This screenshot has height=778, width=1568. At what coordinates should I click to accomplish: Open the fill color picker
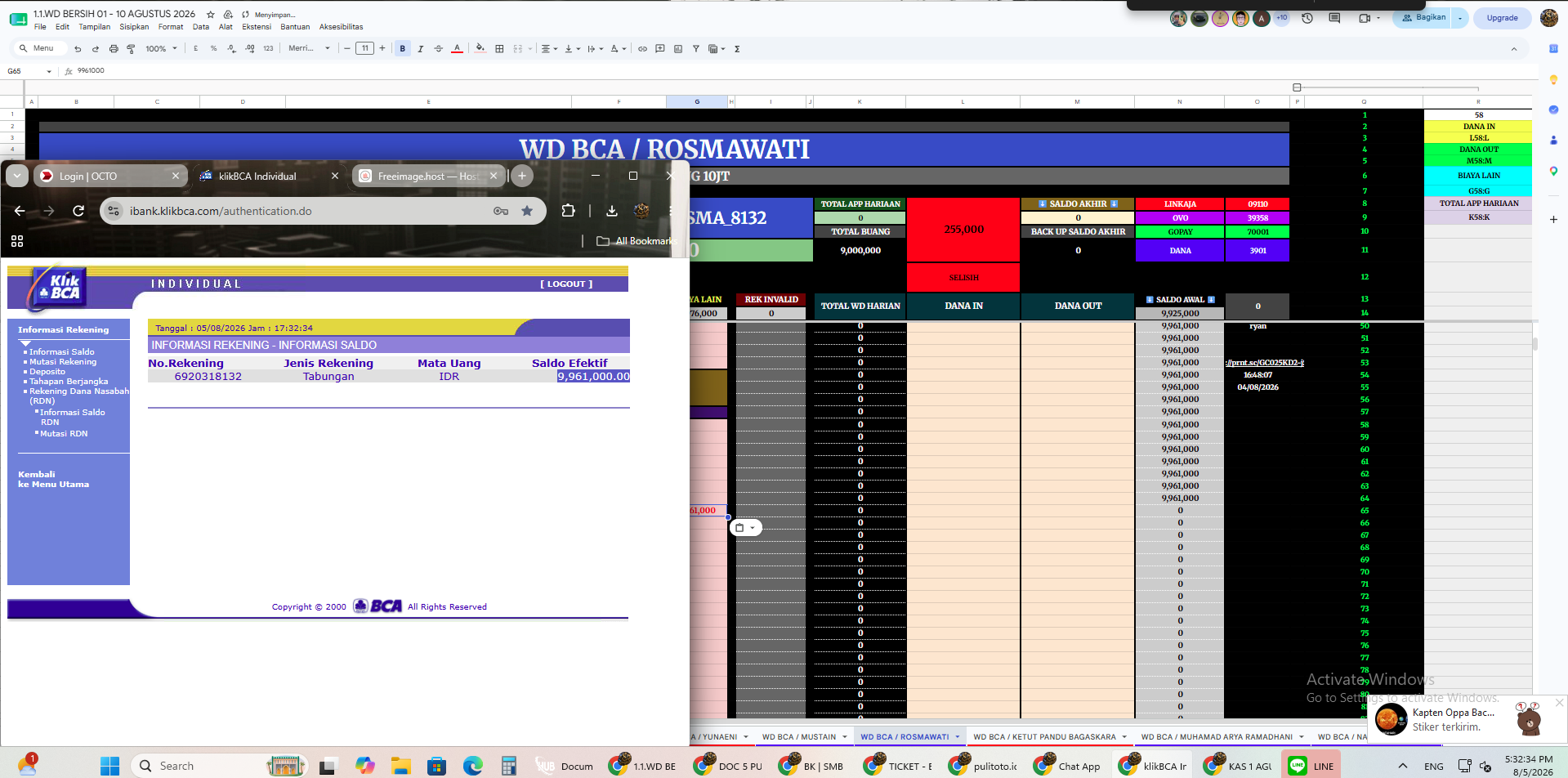[x=480, y=49]
